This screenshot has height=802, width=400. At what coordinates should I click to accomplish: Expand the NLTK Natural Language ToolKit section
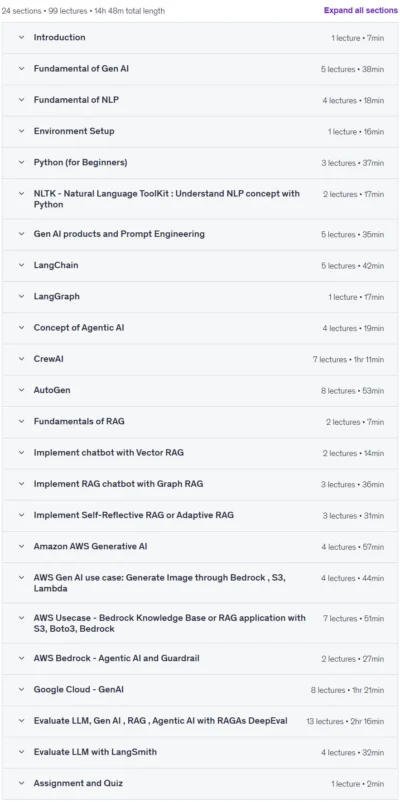coord(200,199)
